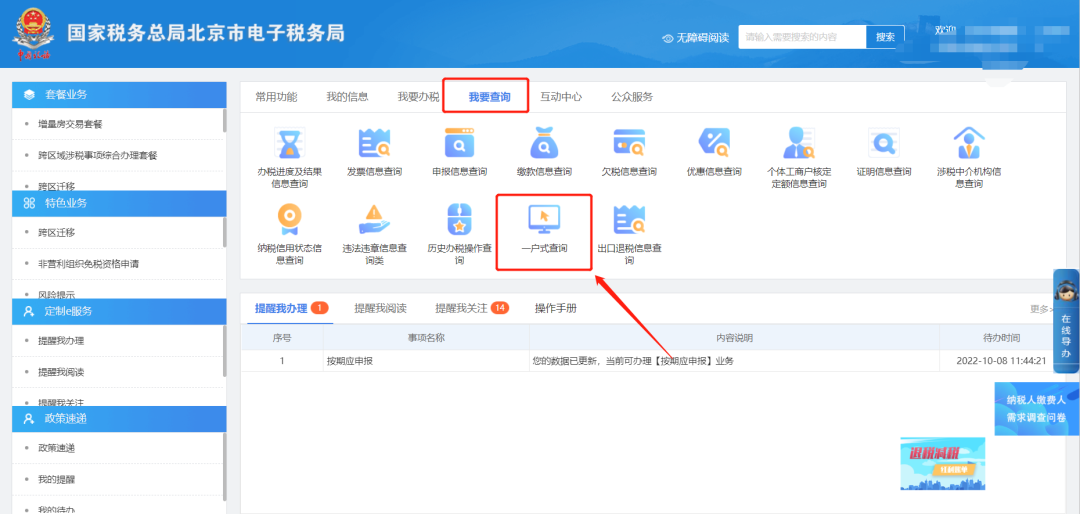1080x514 pixels.
Task: Open 涉税中介机构信息查询 icon
Action: point(969,143)
